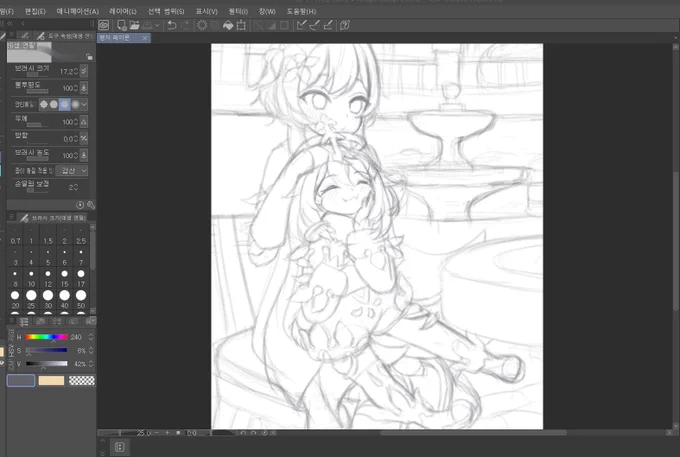
Task: Open the 표시(V) View menu
Action: point(206,12)
